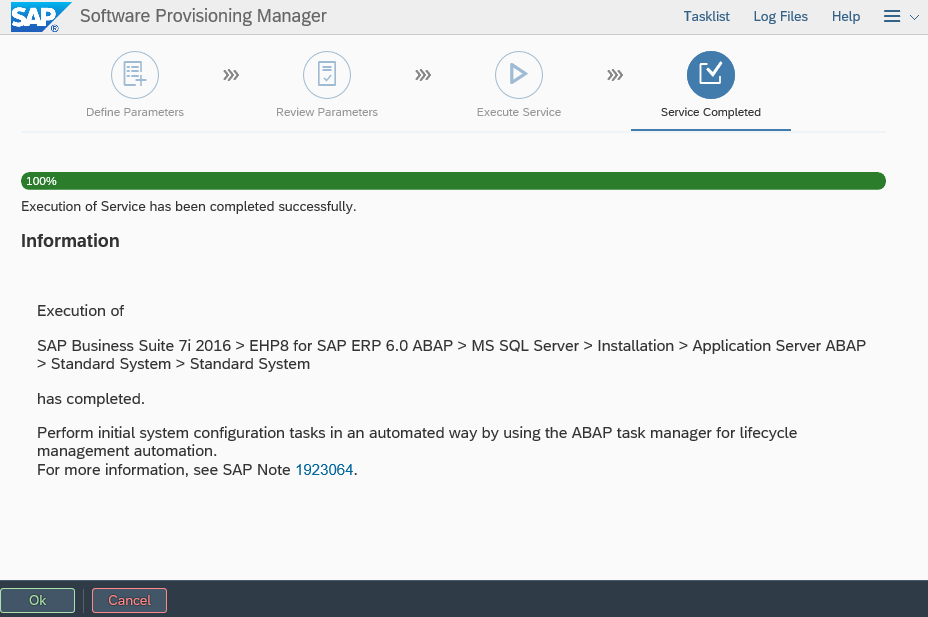The width and height of the screenshot is (928, 617).
Task: Click the Review Parameters clipboard icon
Action: coord(326,74)
